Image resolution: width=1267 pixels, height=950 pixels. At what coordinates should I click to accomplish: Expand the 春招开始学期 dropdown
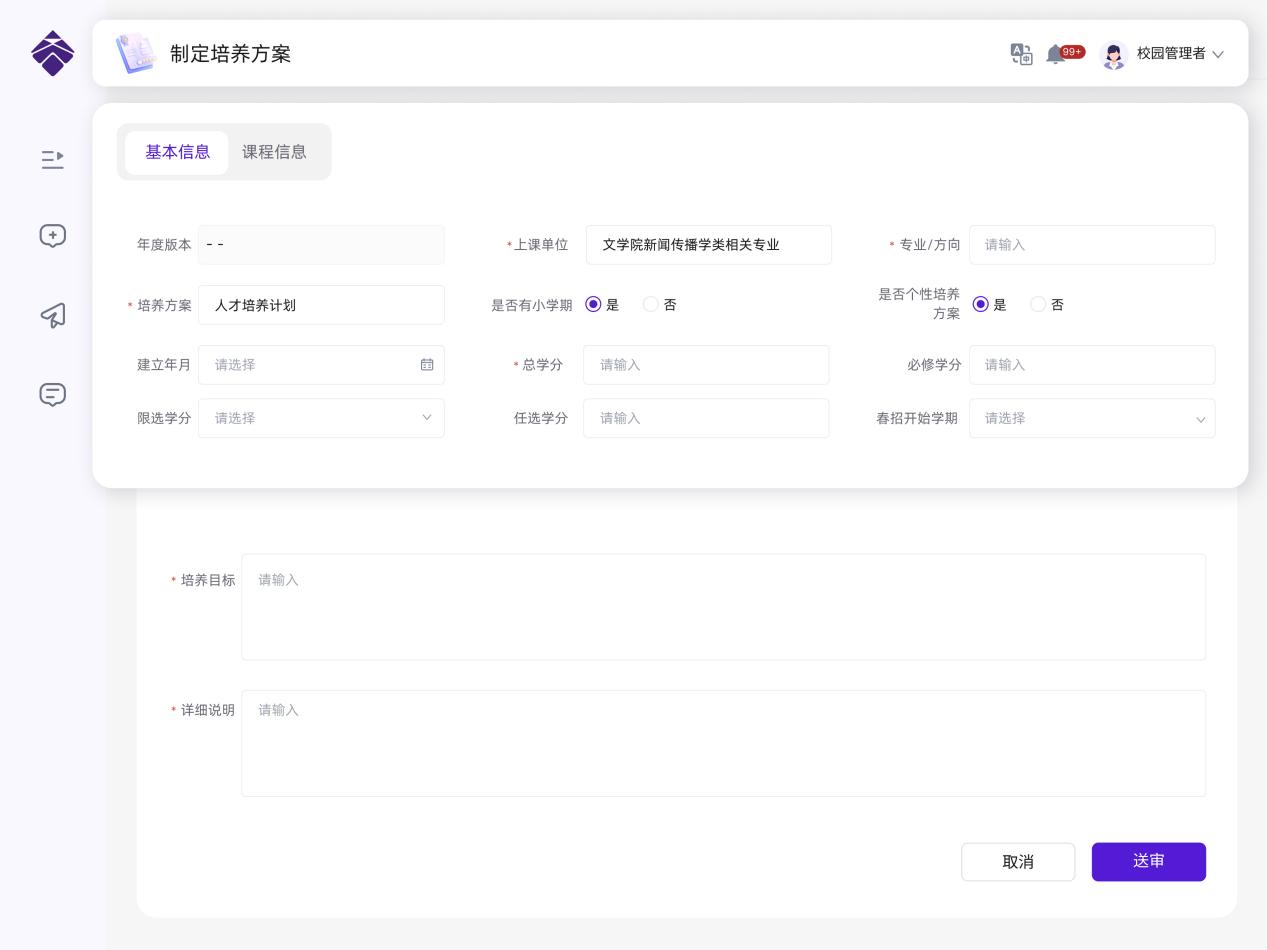pyautogui.click(x=1092, y=418)
